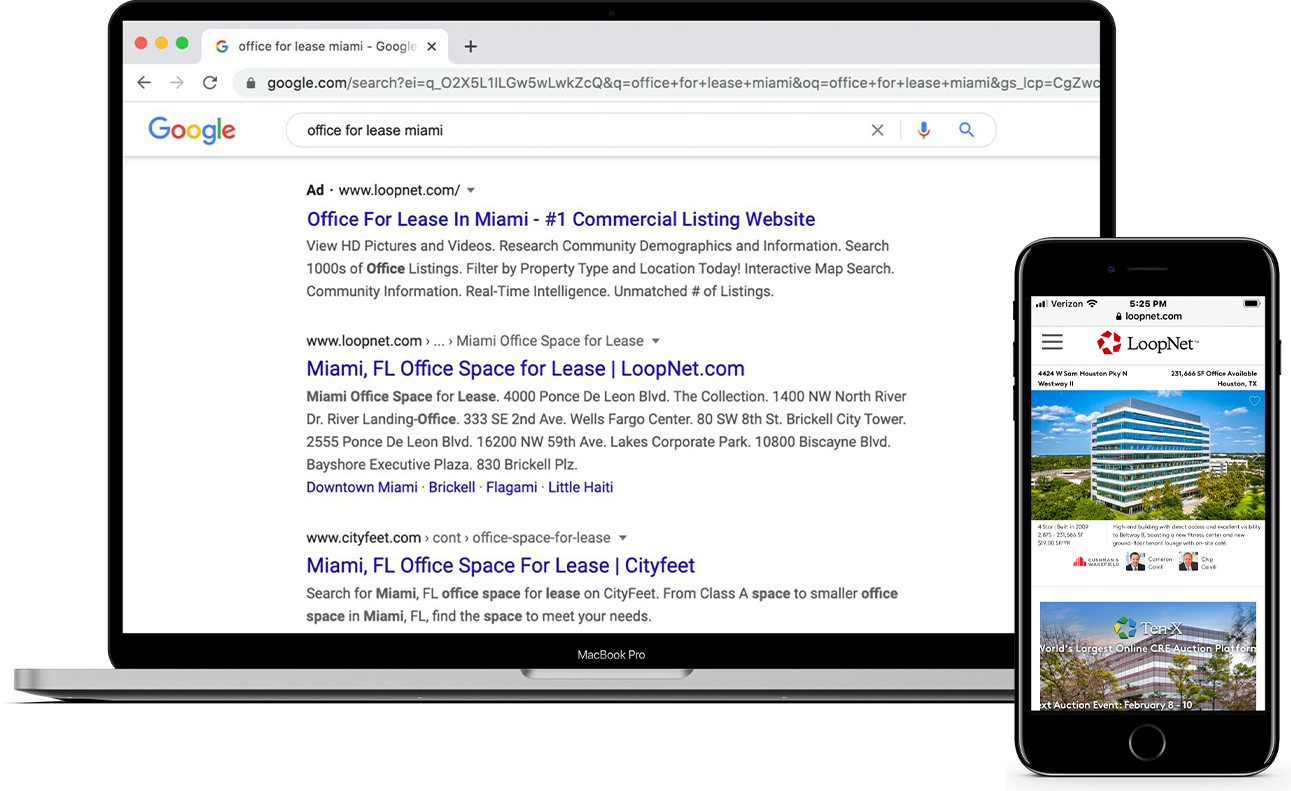The image size is (1291, 791).
Task: Tap '231,666 SF Office Available' text
Action: tap(1214, 373)
